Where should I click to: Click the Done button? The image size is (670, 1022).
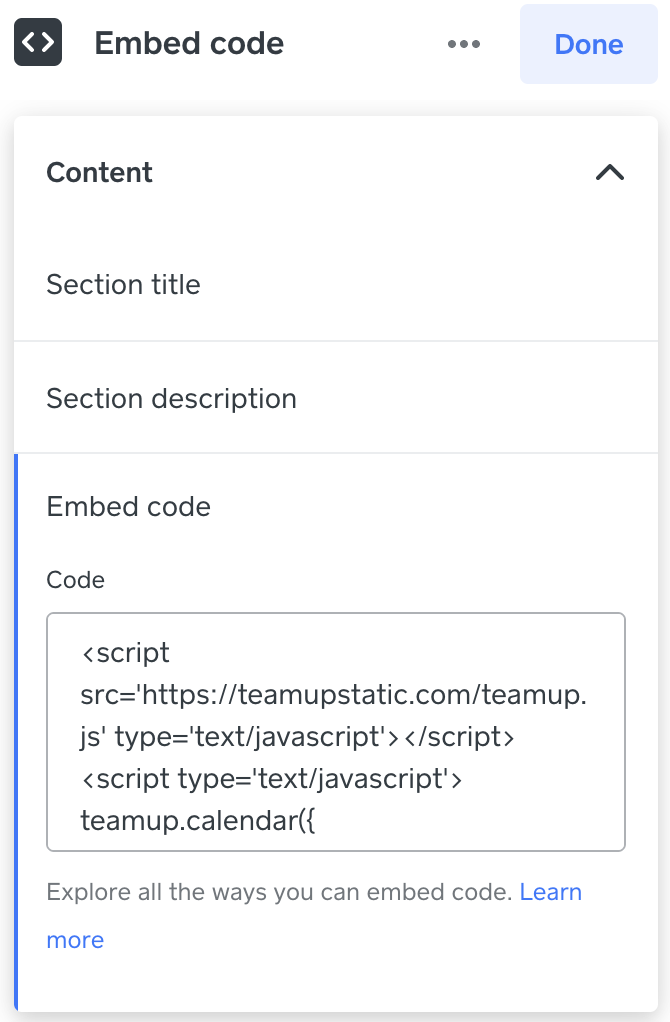click(x=588, y=44)
